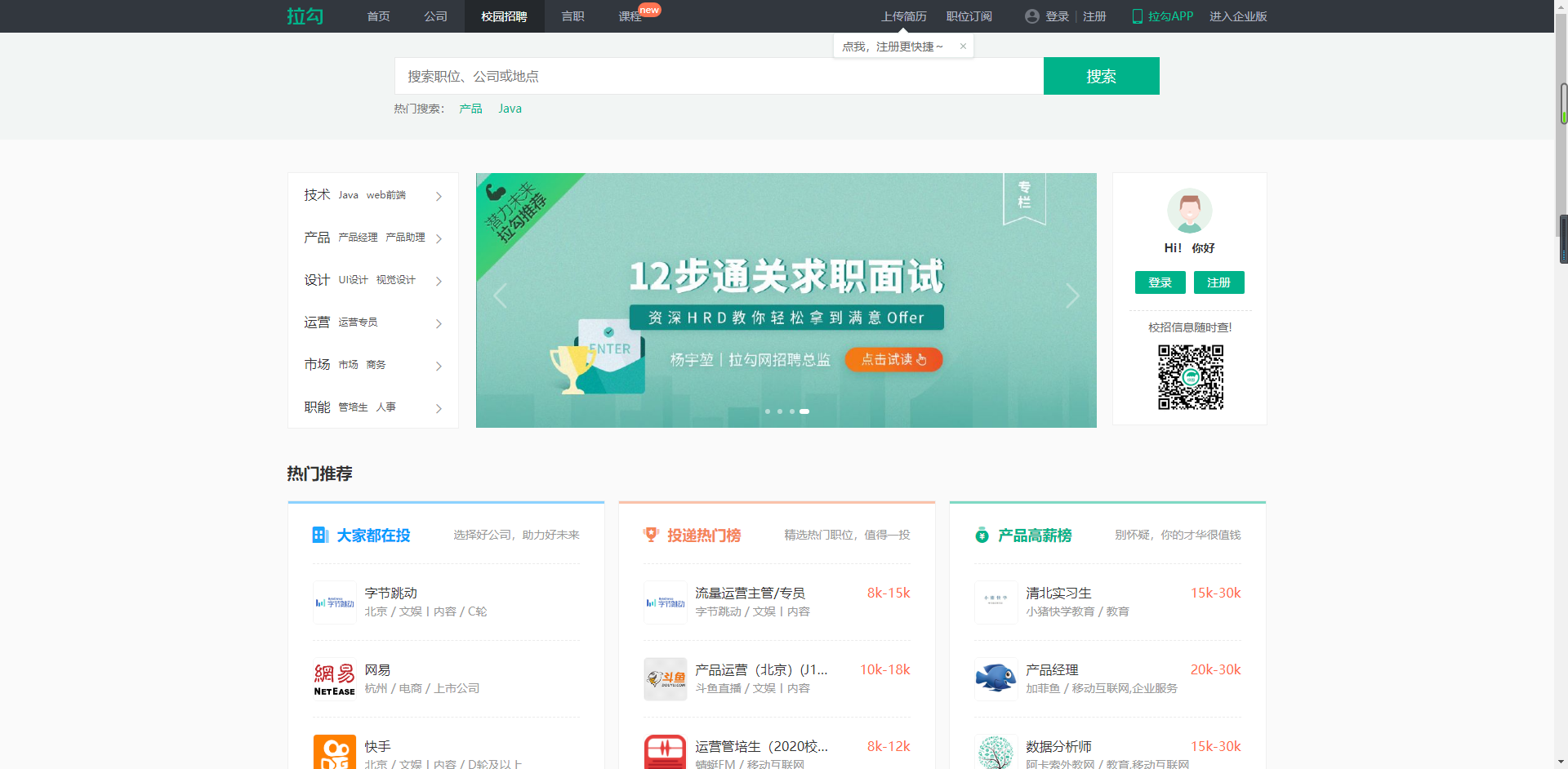Open the 字节跳动 company logo in 大家都在投
Viewport: 1568px width, 769px height.
[x=335, y=602]
